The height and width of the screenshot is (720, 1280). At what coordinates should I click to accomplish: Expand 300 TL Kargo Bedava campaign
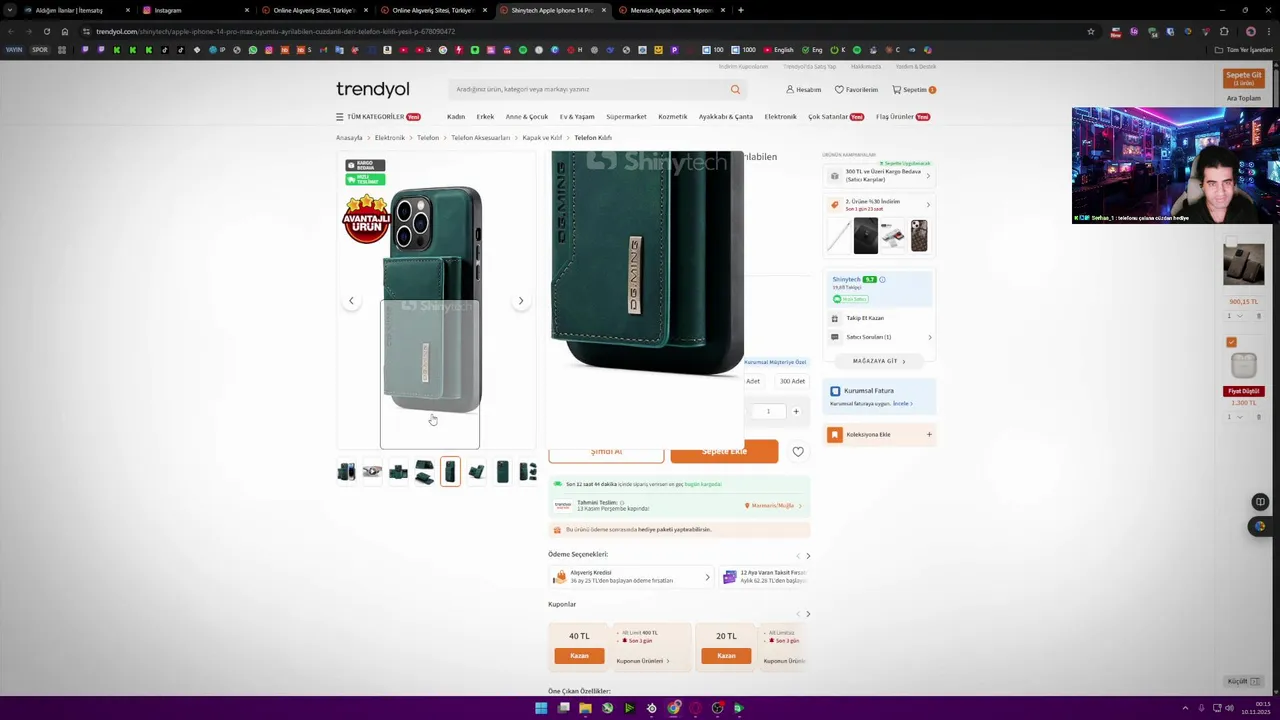(x=879, y=176)
